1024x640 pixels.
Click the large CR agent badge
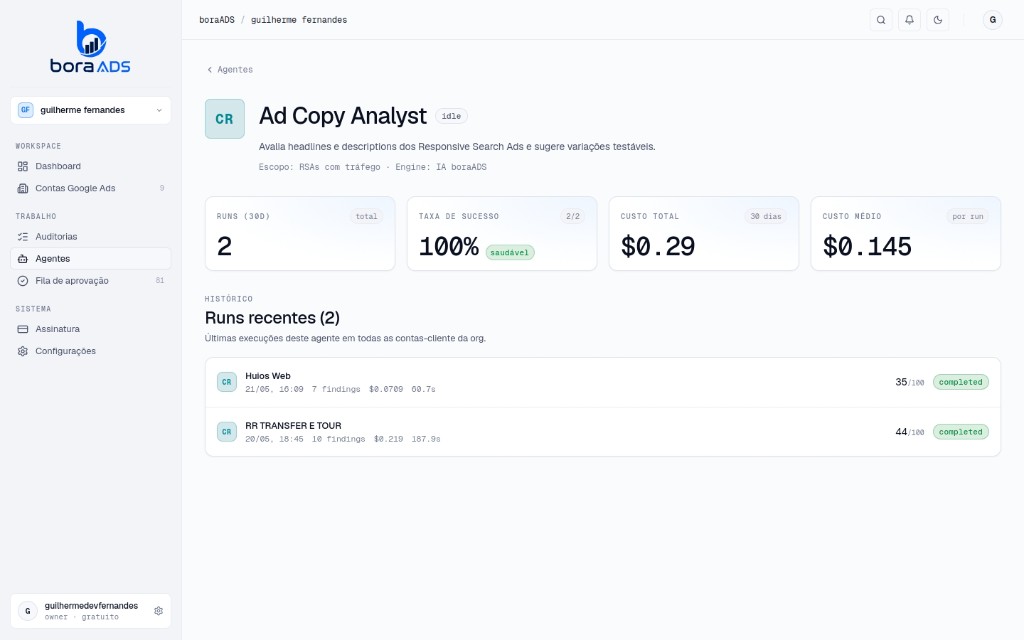(225, 119)
